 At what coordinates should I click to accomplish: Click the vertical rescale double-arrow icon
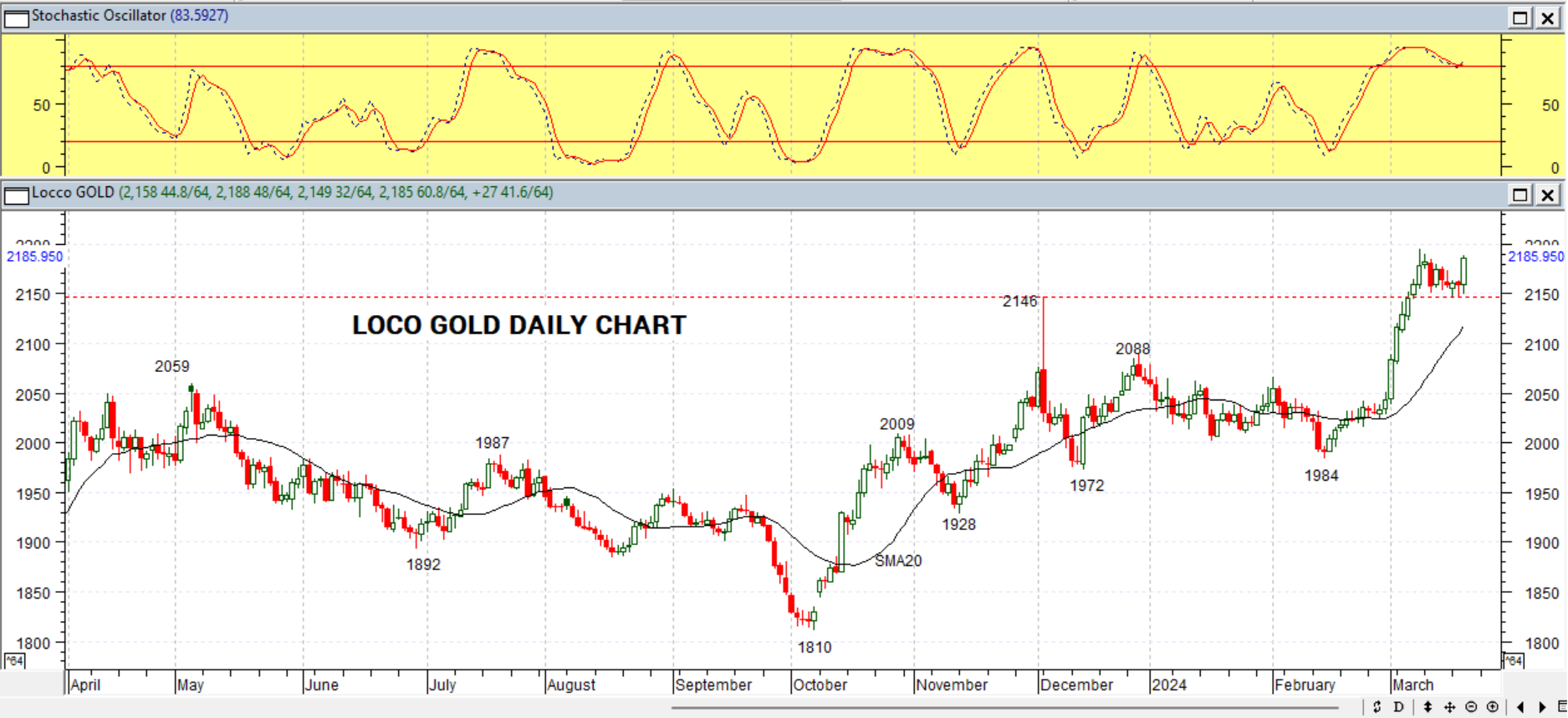click(x=1428, y=707)
